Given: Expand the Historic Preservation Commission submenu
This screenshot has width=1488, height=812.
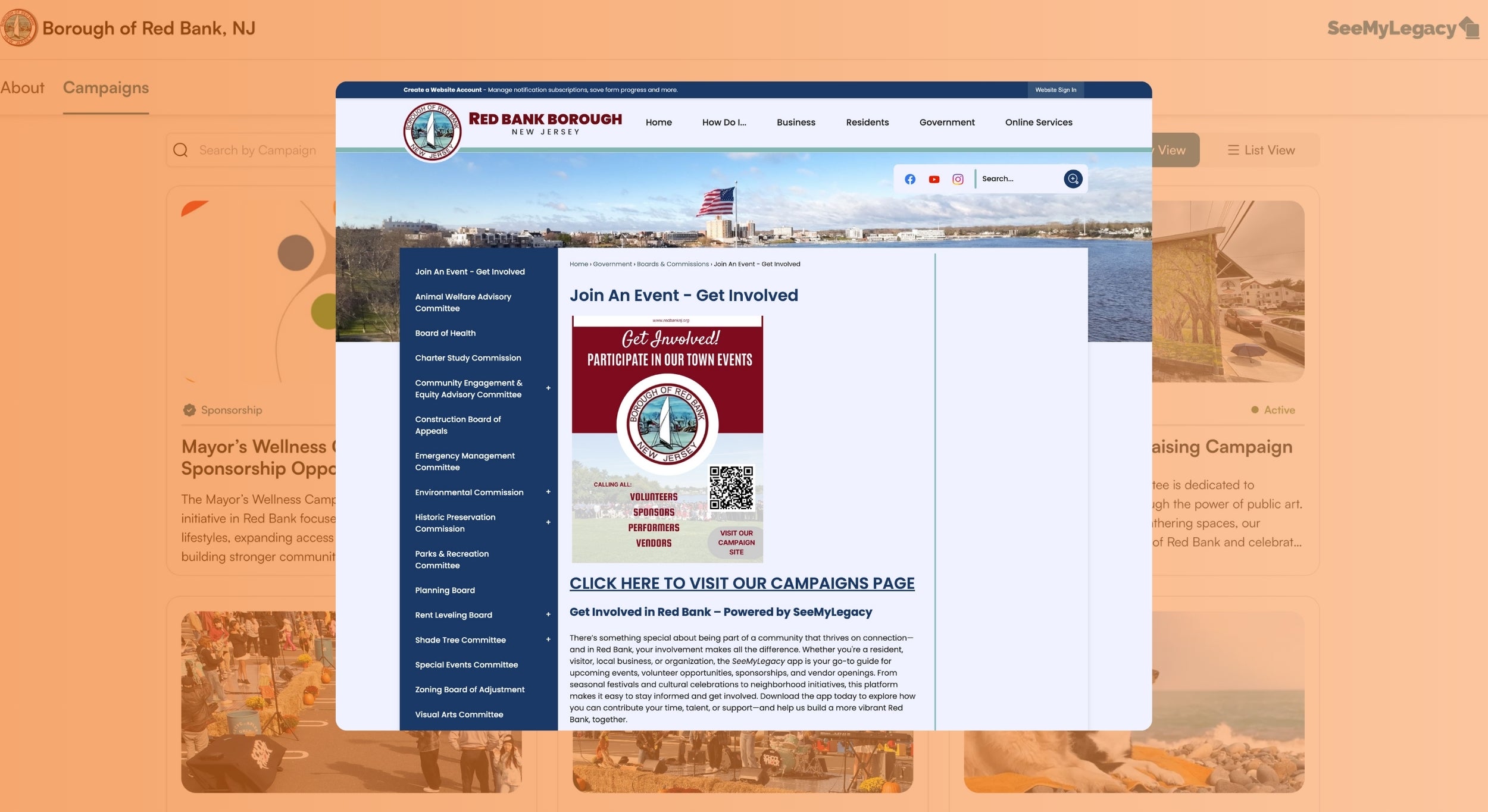Looking at the screenshot, I should (548, 523).
